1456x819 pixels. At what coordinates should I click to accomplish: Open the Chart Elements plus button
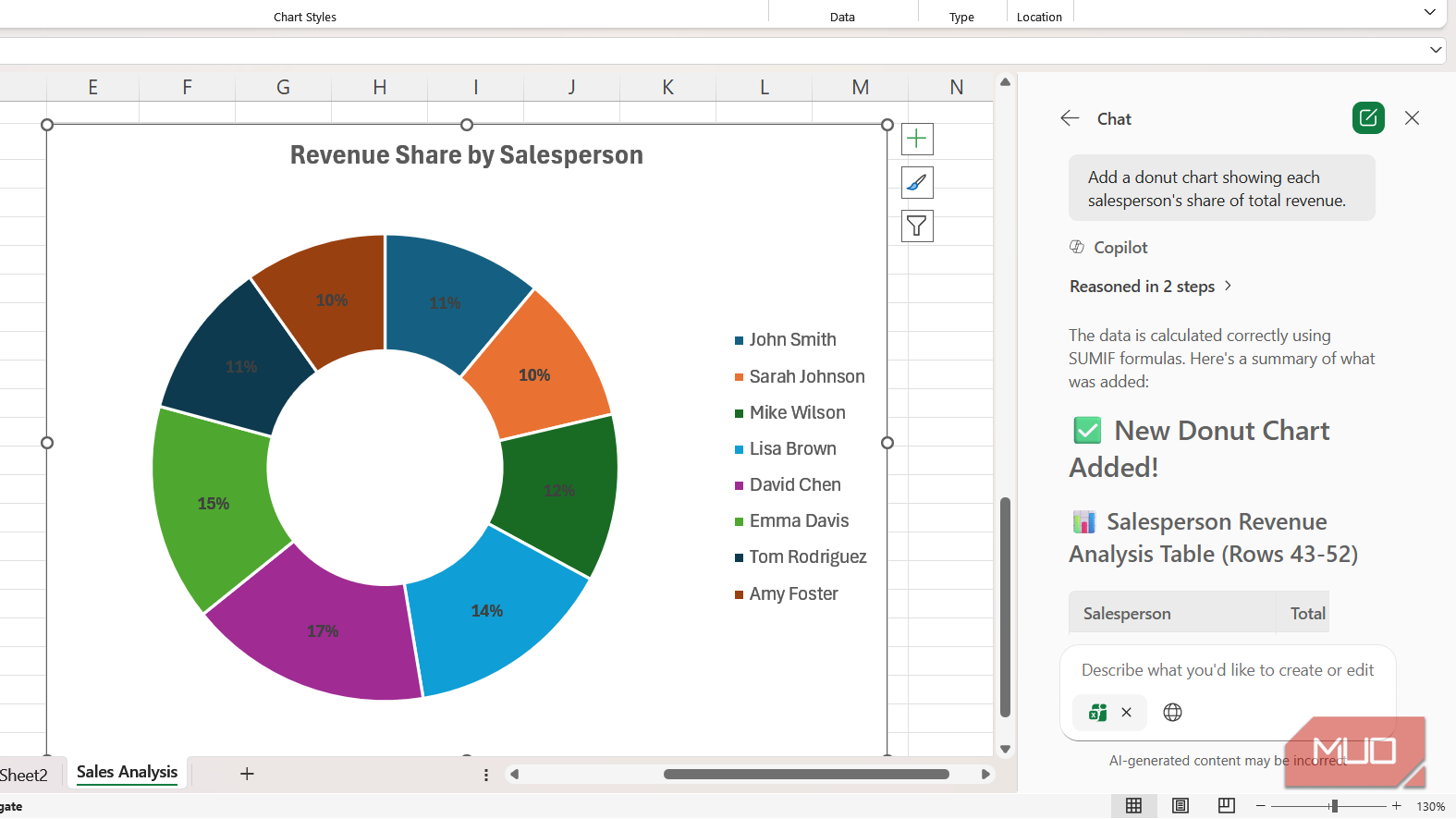point(917,140)
